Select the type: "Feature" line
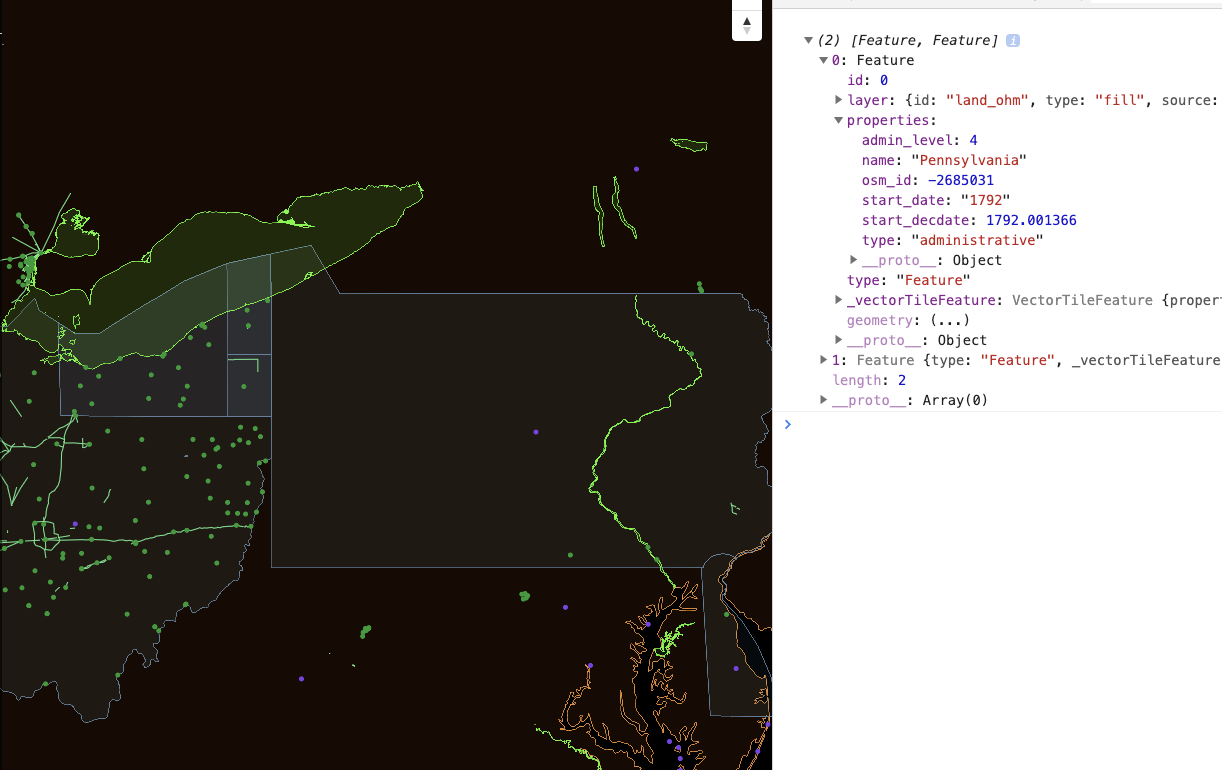1222x770 pixels. coord(908,280)
